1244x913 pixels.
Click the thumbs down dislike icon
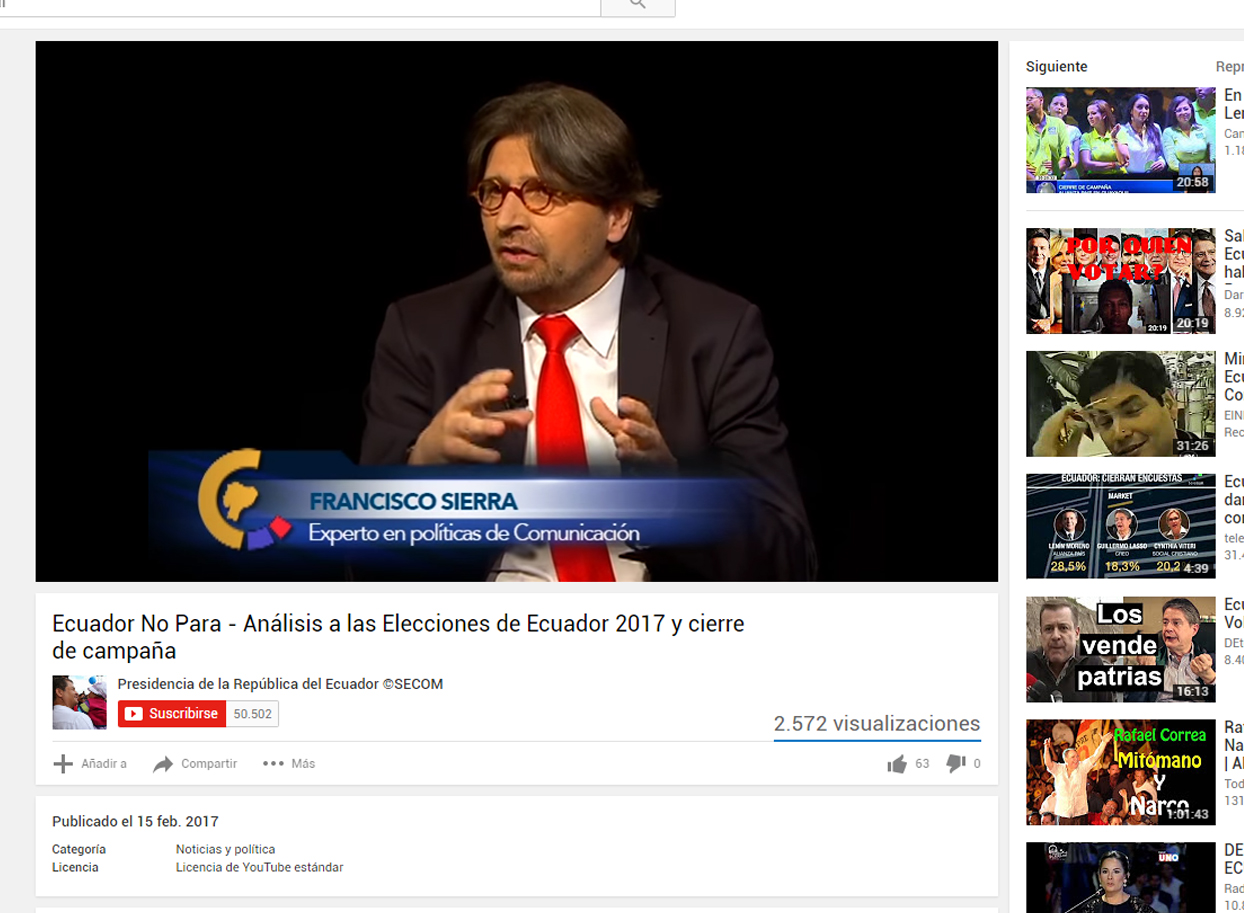(x=955, y=763)
